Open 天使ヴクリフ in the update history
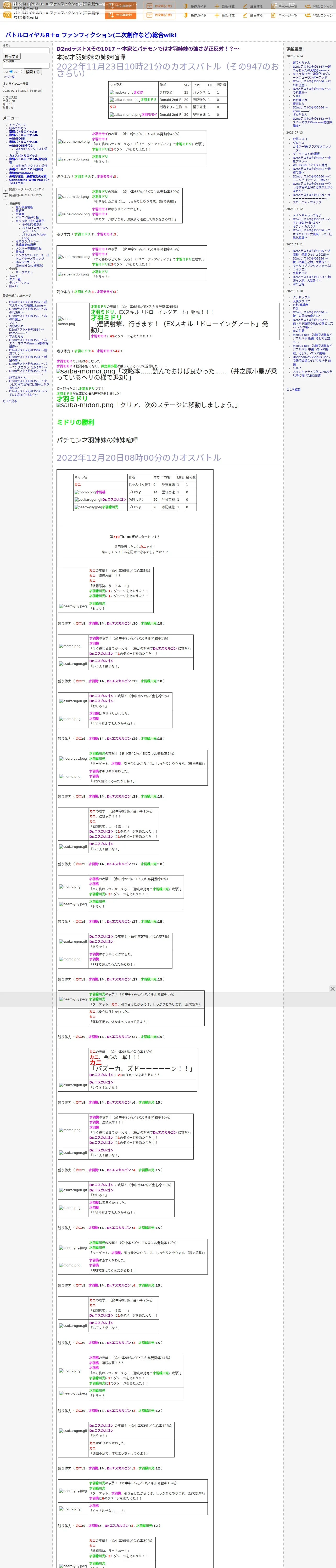Image resolution: width=336 pixels, height=1568 pixels. coord(301,301)
